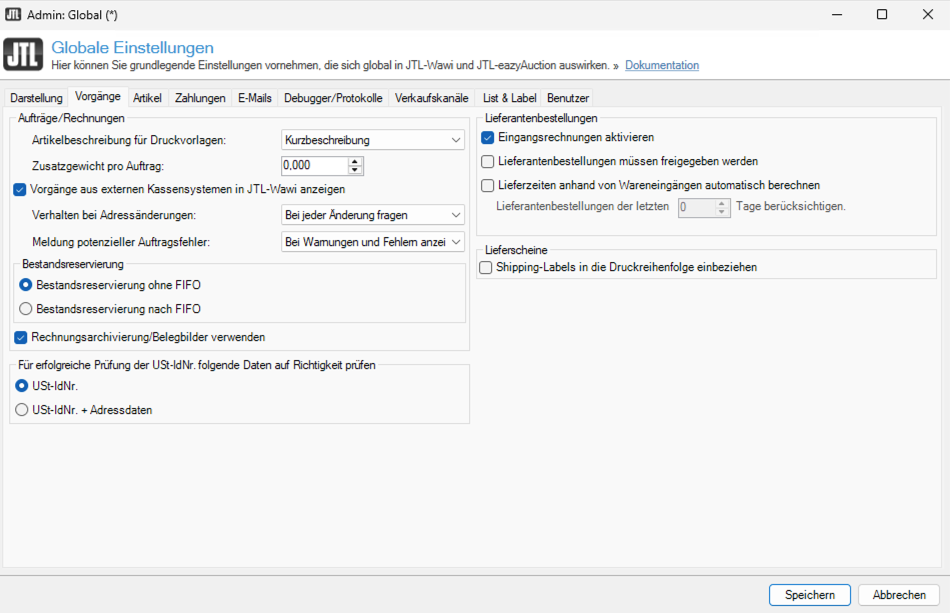Enable Lieferantenbestellungen müssen freigegeben werden checkbox

(488, 161)
